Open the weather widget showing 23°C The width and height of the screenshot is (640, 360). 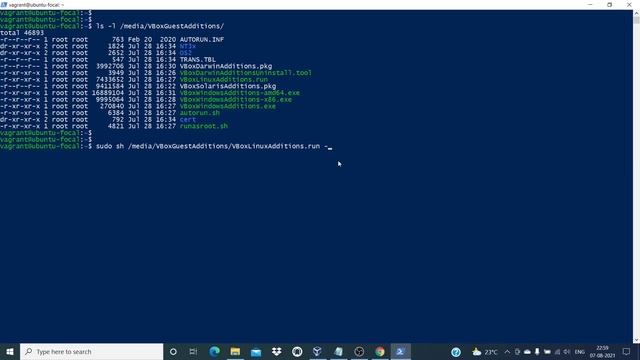coord(484,352)
